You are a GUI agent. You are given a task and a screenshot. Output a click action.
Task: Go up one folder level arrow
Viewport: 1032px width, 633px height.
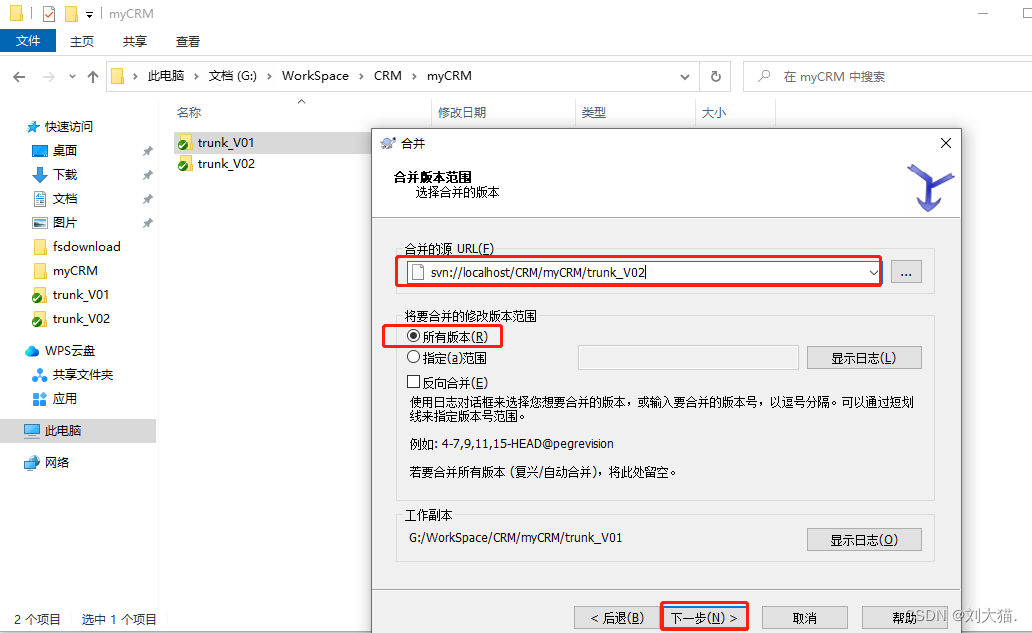[93, 76]
